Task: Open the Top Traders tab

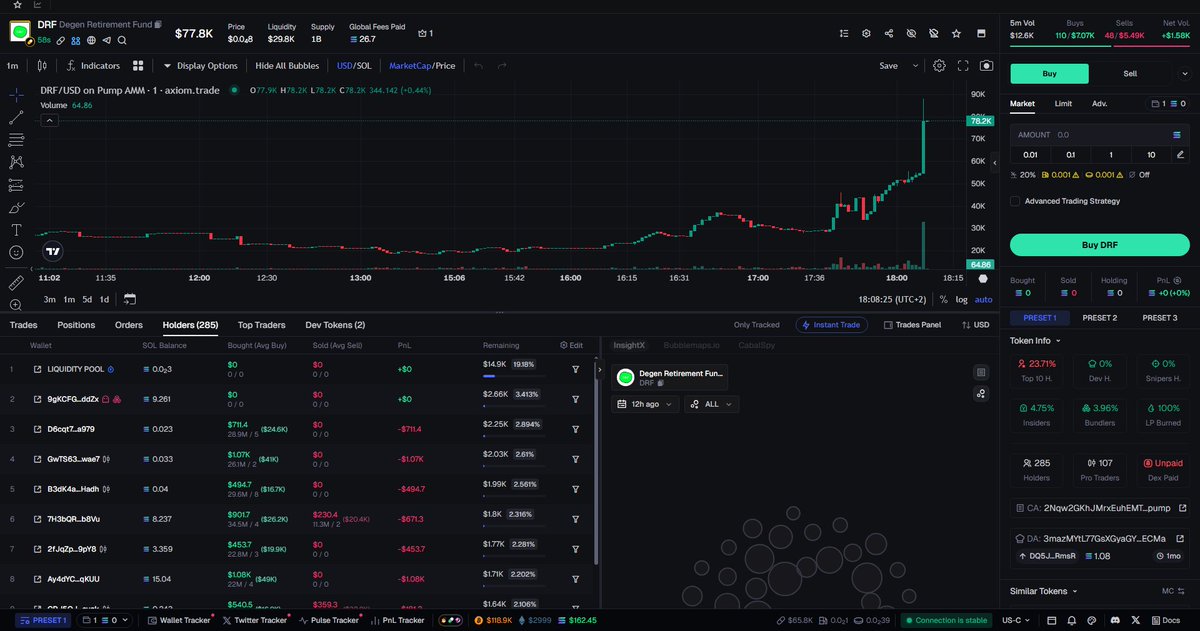Action: pos(261,325)
